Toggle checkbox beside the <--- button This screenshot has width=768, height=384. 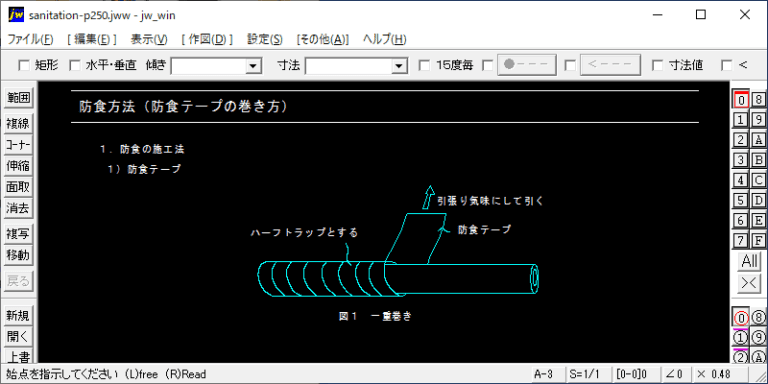pyautogui.click(x=570, y=65)
